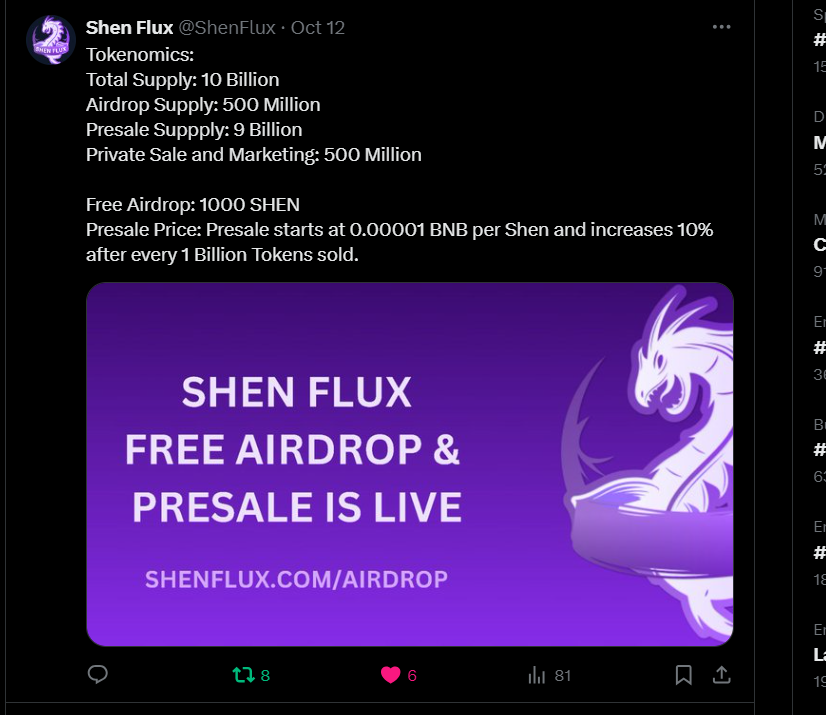
Task: Click the SHENFLUX.COM/AIRDROP text in the image
Action: tap(296, 580)
